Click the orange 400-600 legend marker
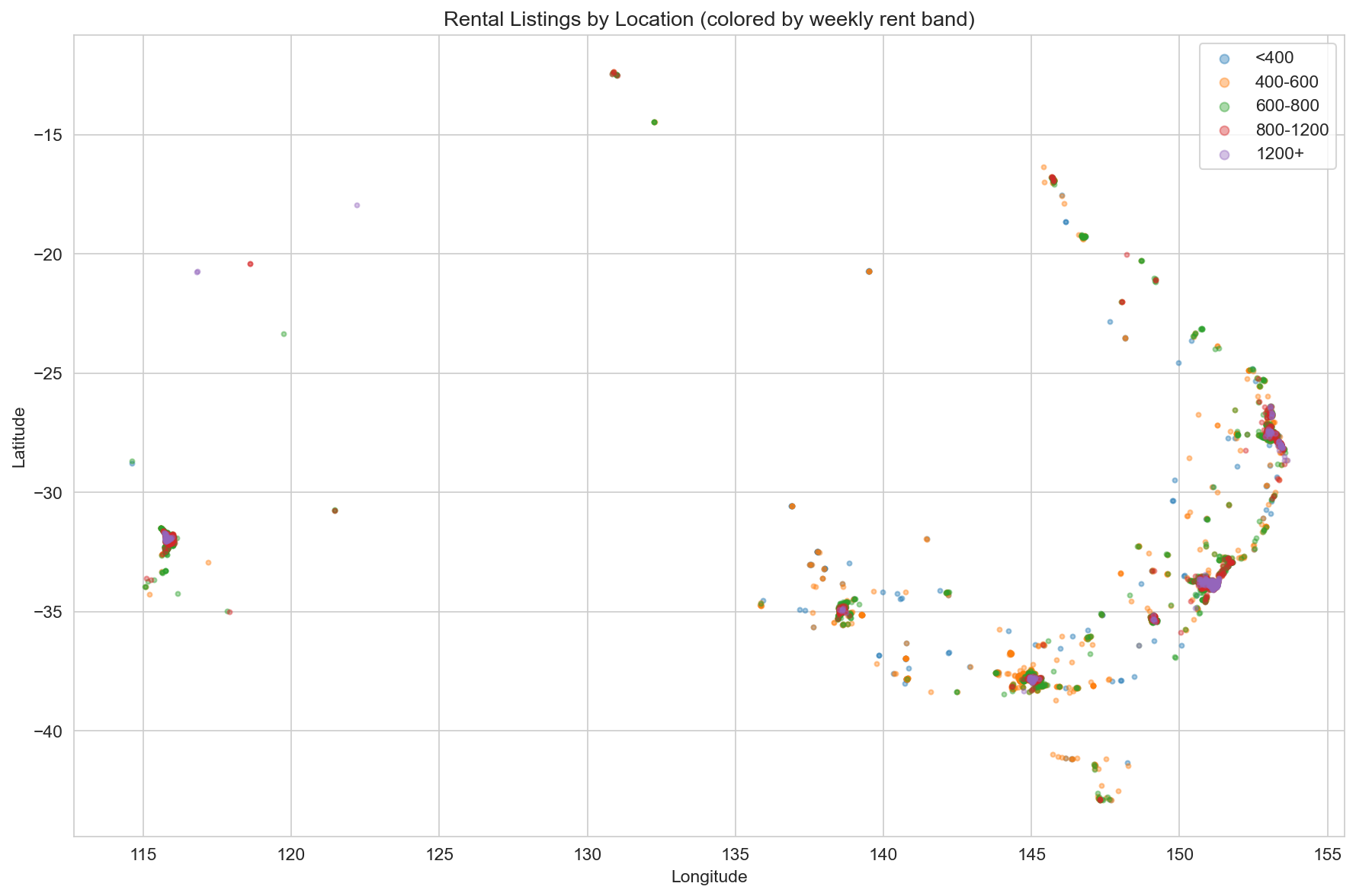The image size is (1356, 896). click(x=1217, y=82)
